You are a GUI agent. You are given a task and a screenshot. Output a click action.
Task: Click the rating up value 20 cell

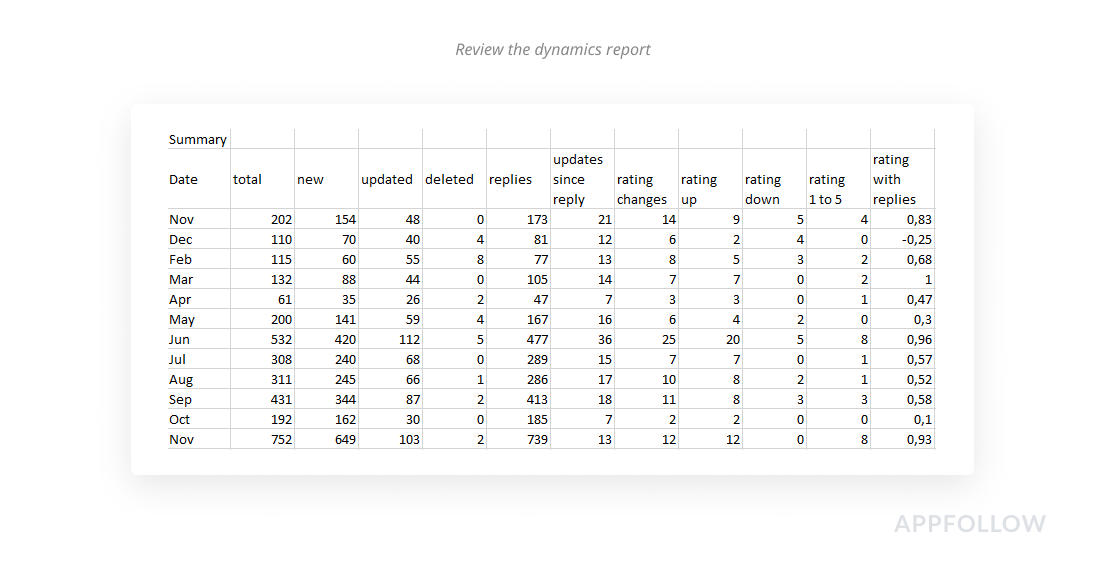tap(710, 339)
